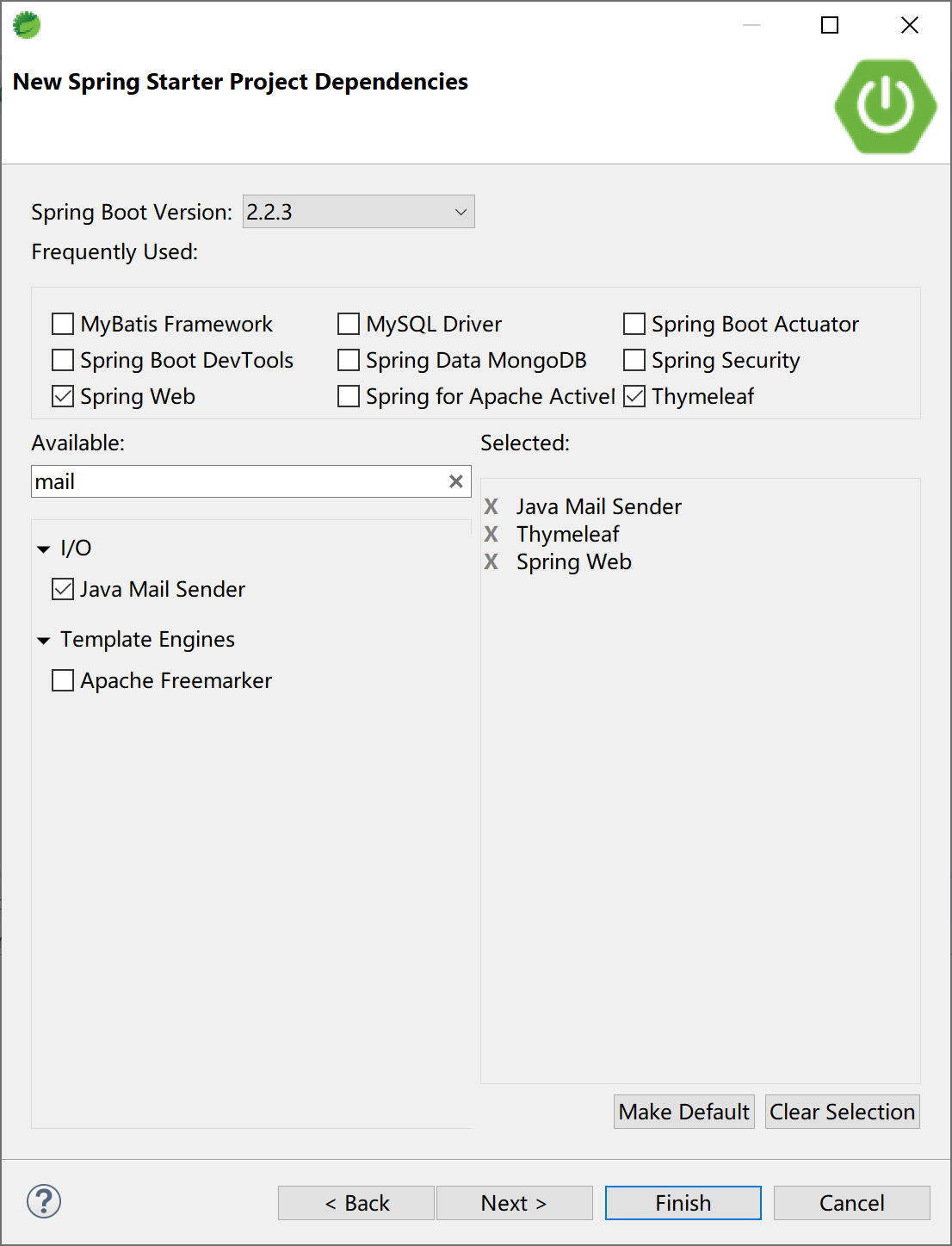
Task: Clear the mail search field
Action: coord(456,481)
